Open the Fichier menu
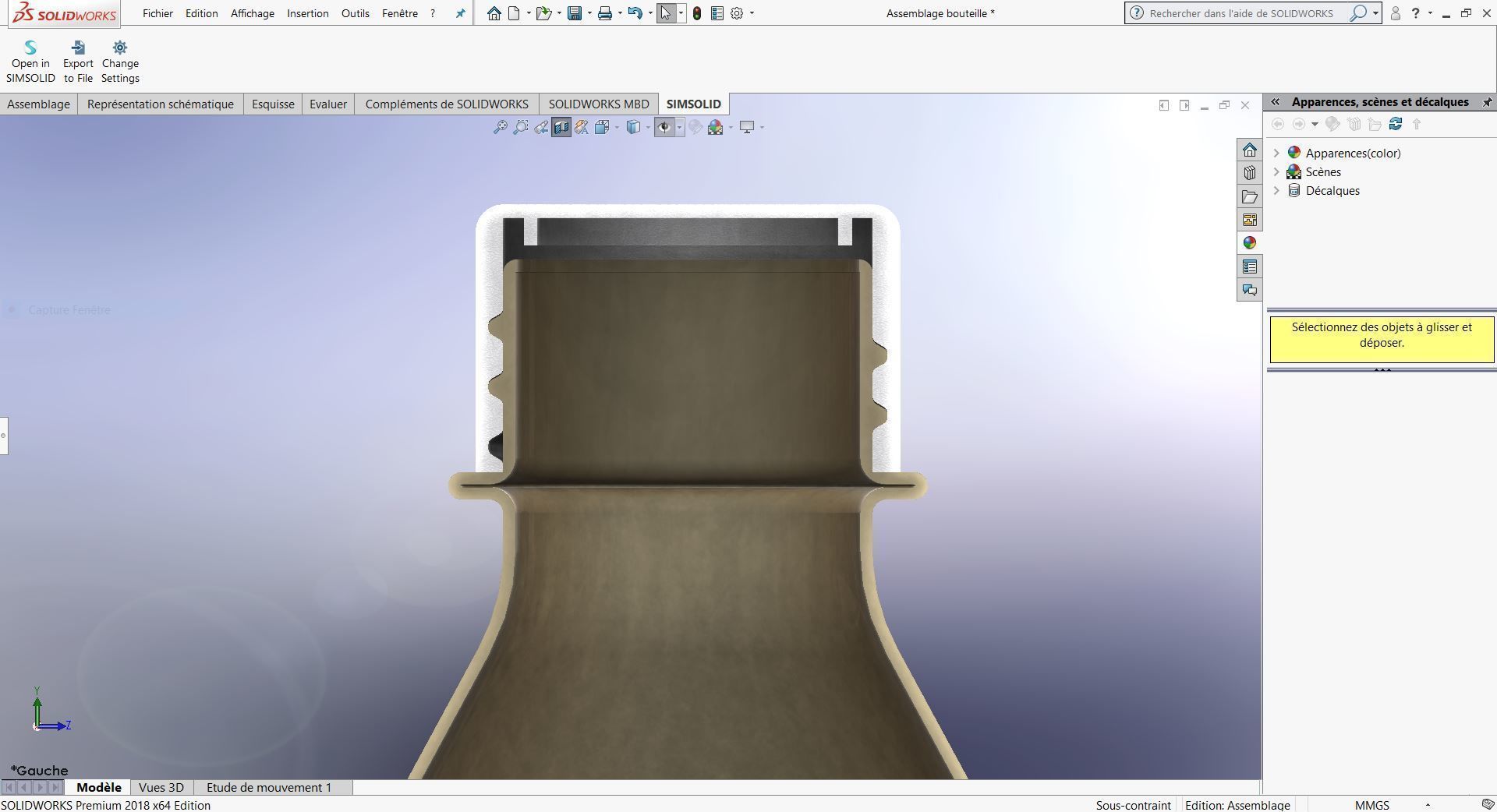 157,13
